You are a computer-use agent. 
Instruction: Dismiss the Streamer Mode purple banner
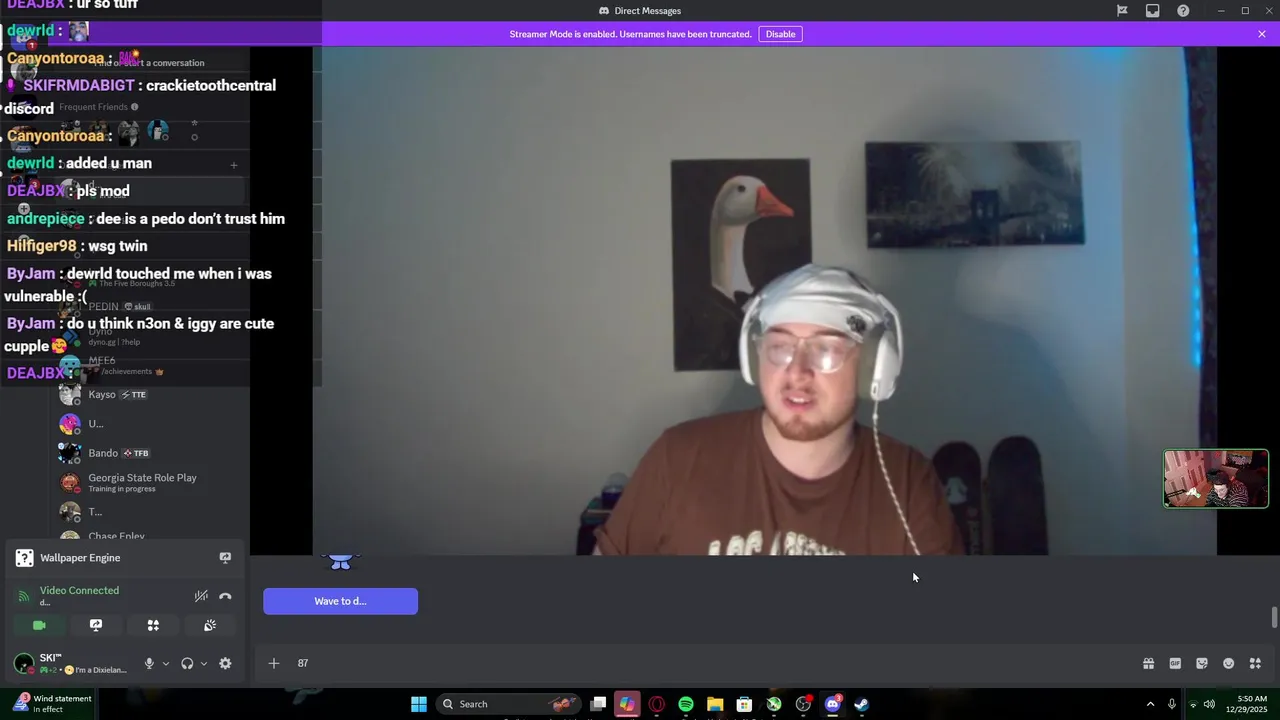pos(1262,34)
